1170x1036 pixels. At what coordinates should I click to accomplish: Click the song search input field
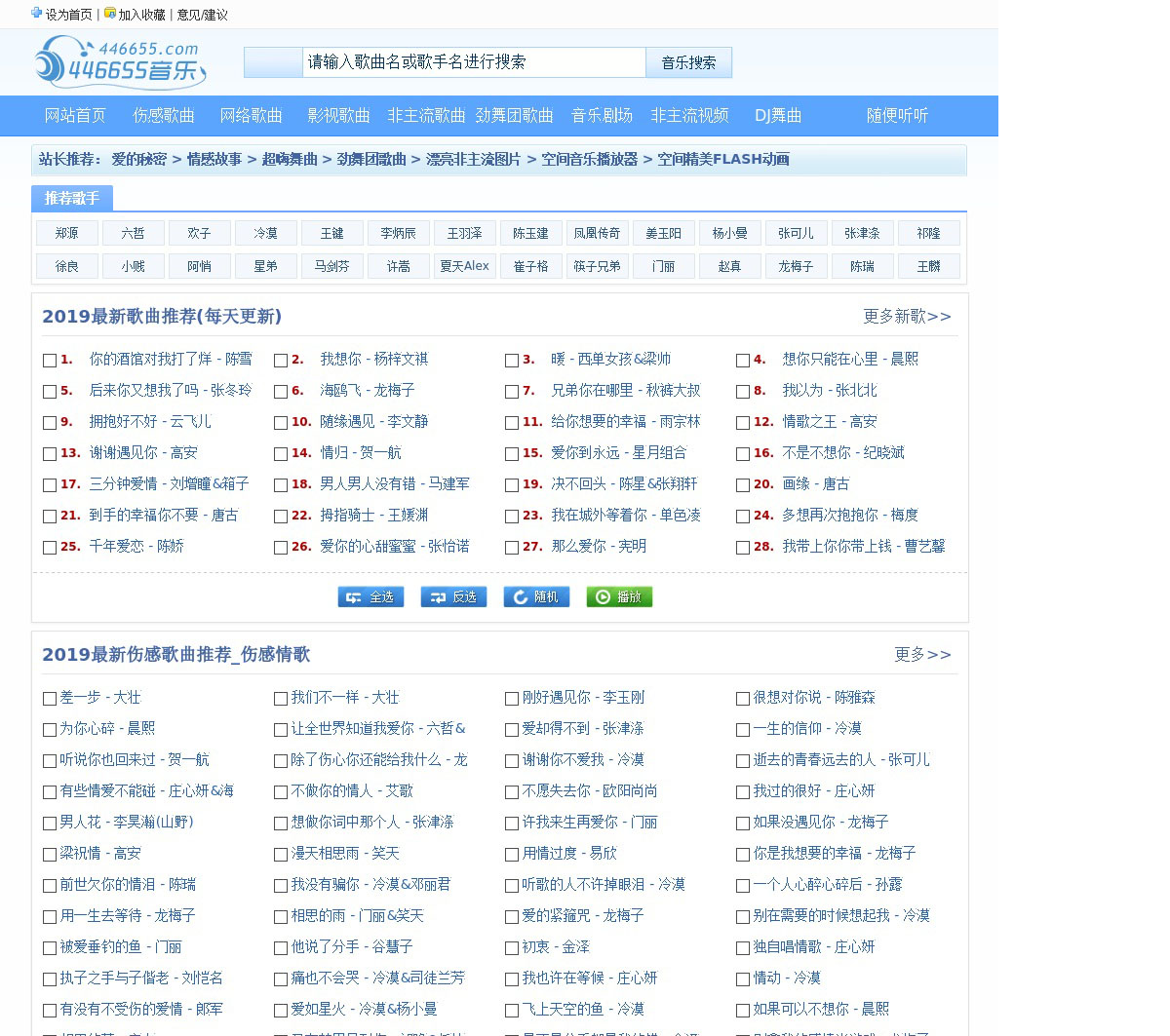[x=473, y=62]
